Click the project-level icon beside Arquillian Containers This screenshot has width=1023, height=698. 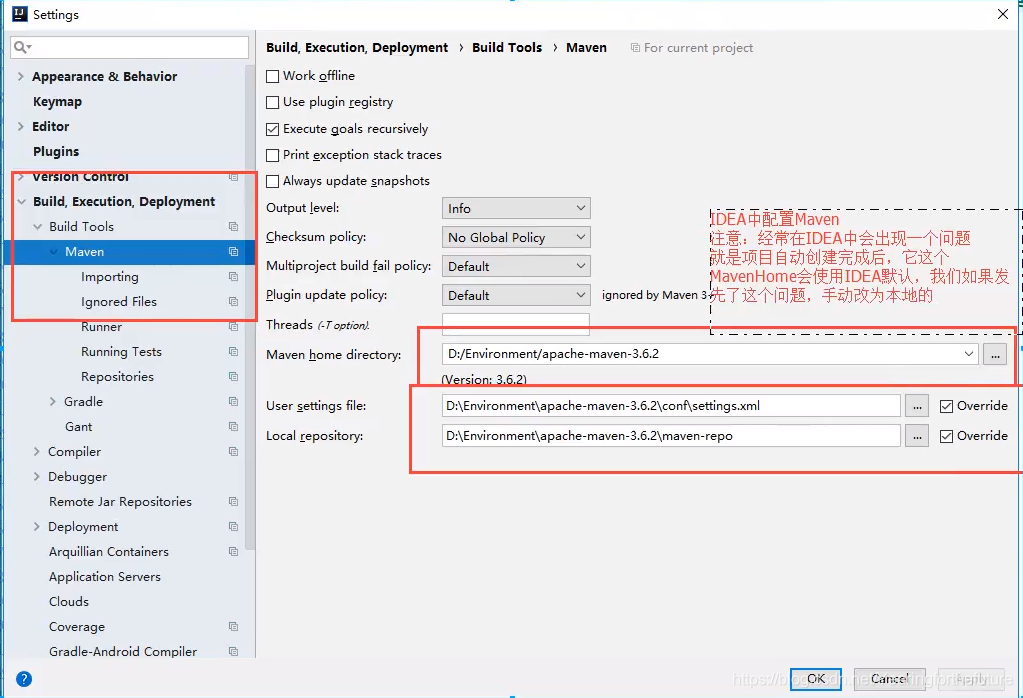(233, 551)
